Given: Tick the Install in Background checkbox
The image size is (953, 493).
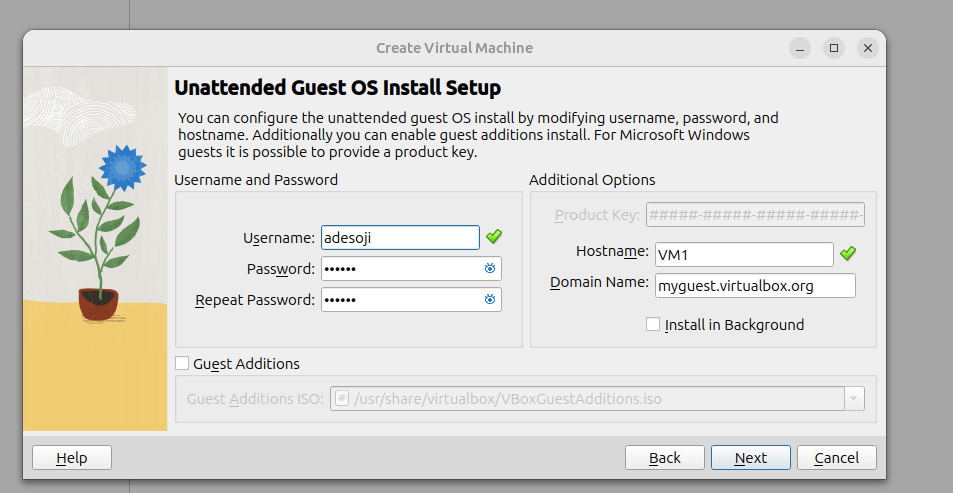Looking at the screenshot, I should (653, 324).
